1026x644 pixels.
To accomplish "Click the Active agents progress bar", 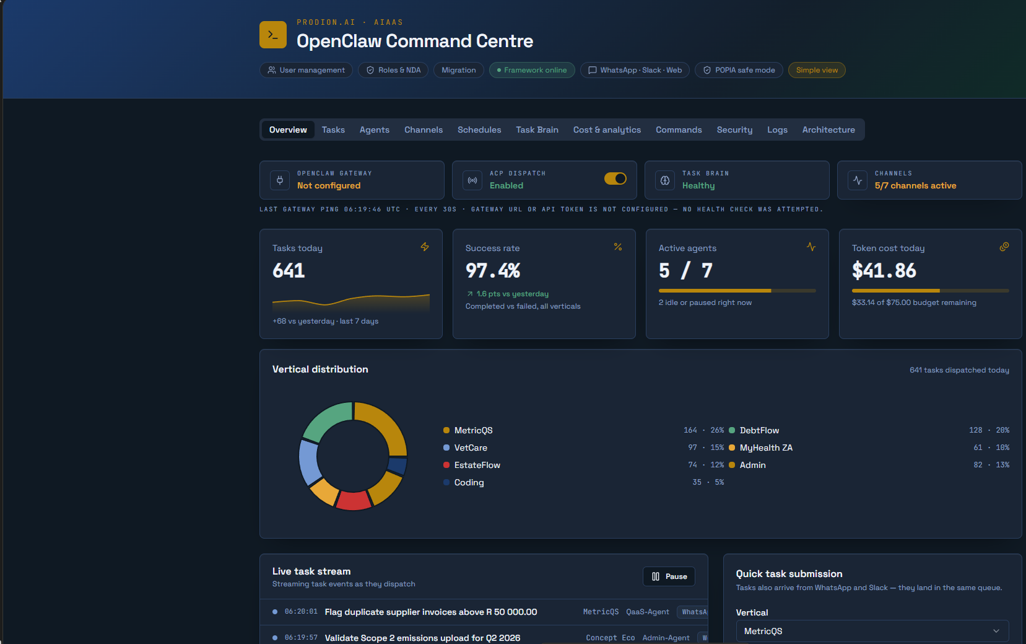I will click(737, 291).
